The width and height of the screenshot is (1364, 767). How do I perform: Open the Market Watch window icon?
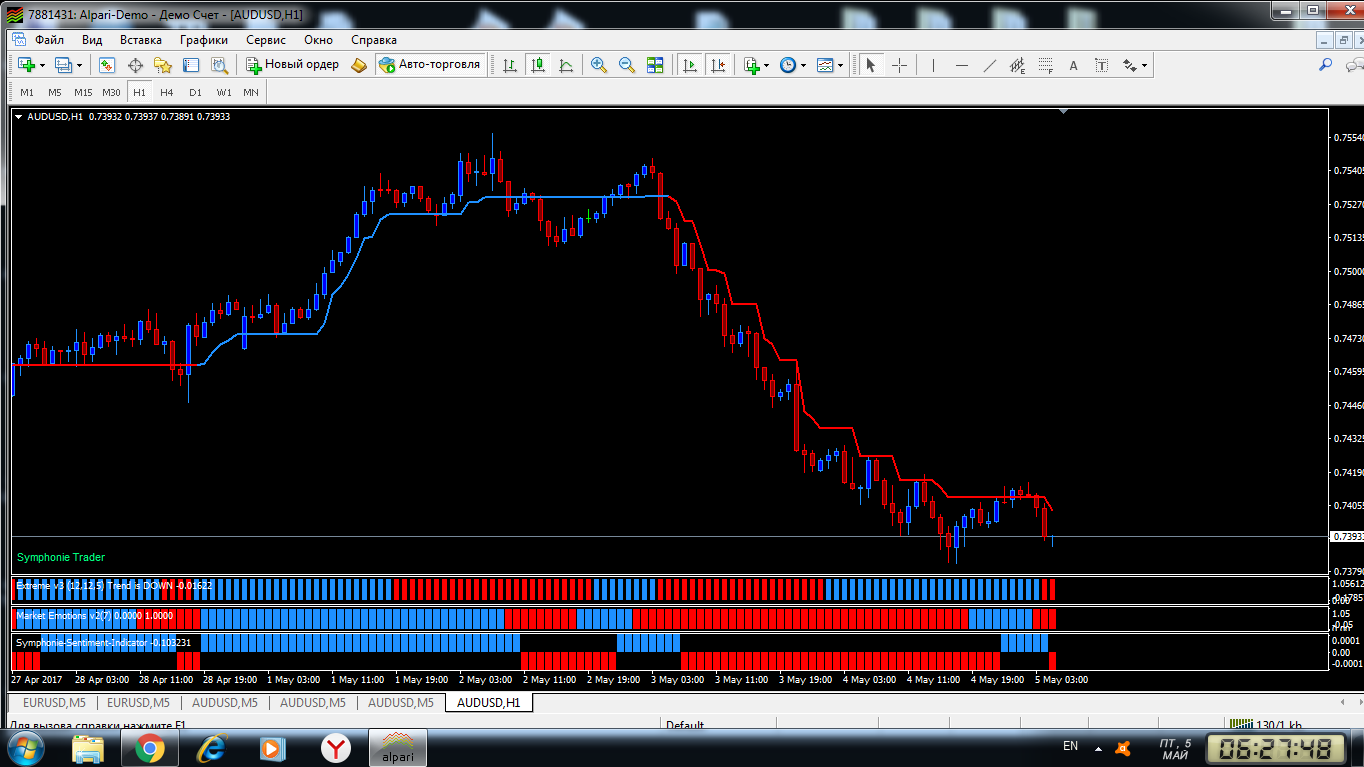(x=107, y=65)
